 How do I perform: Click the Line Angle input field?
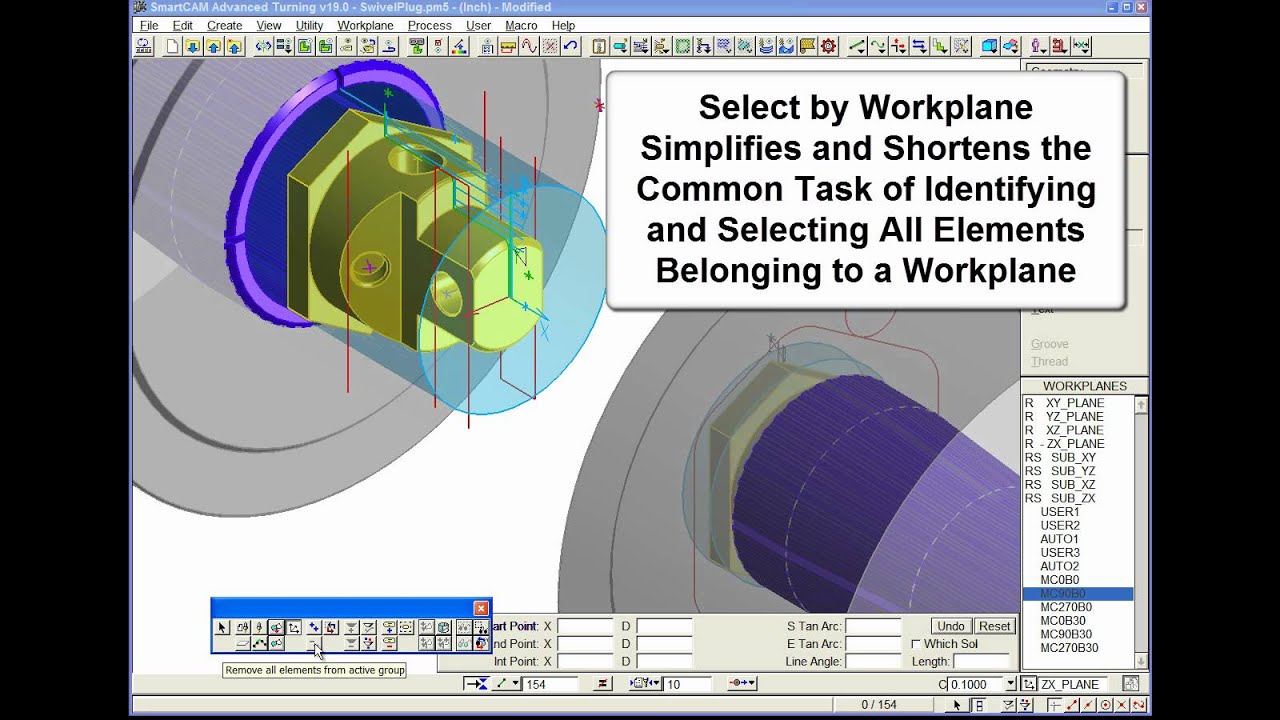pyautogui.click(x=873, y=662)
